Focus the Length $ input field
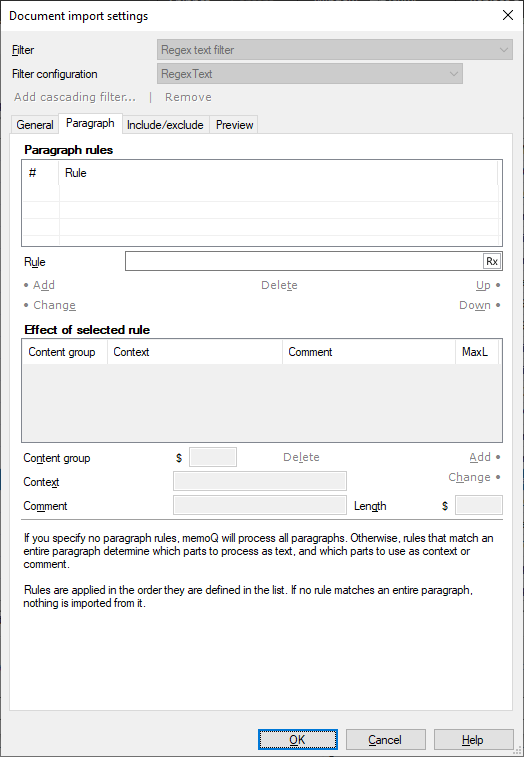524x757 pixels. [479, 505]
